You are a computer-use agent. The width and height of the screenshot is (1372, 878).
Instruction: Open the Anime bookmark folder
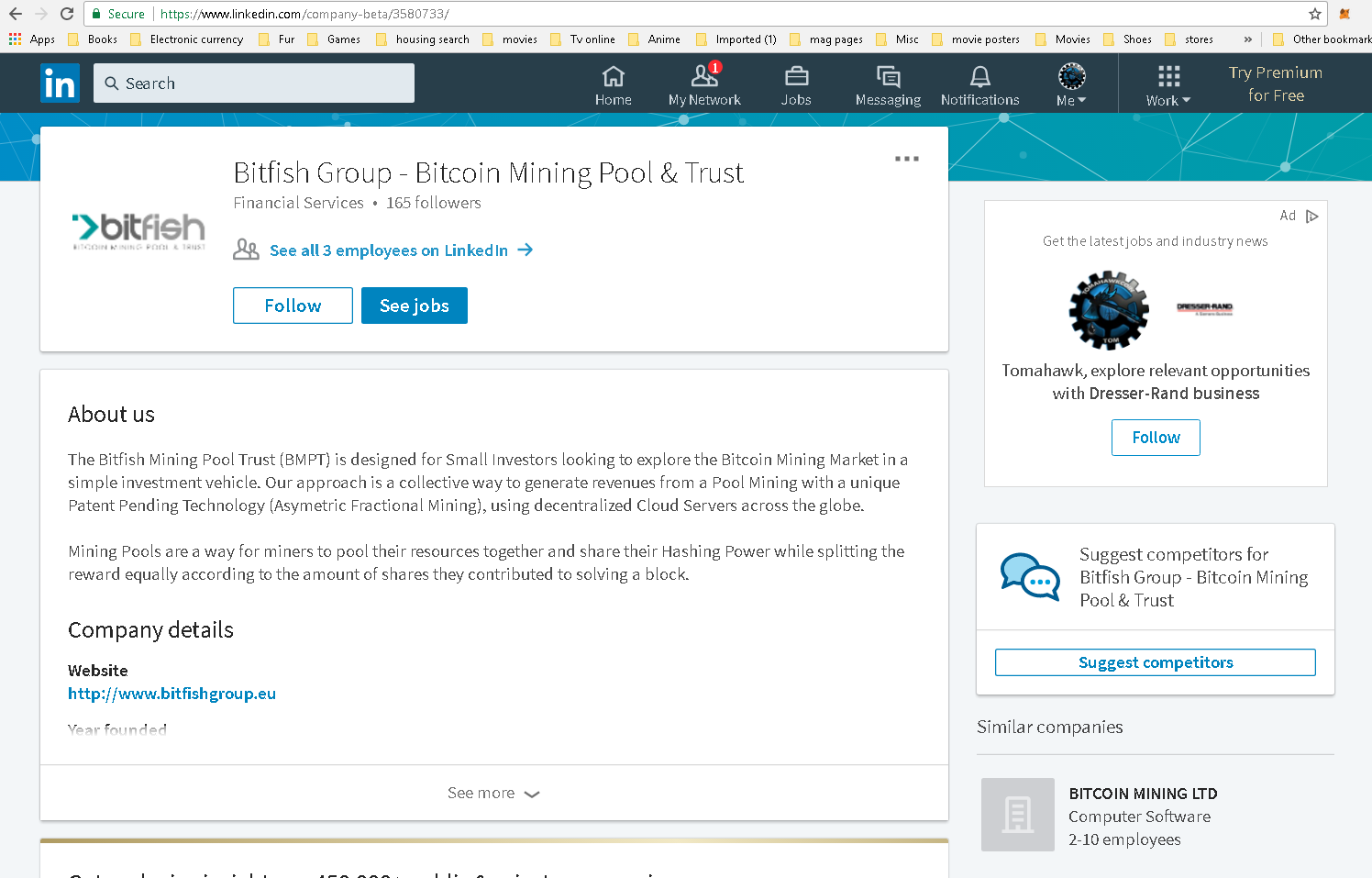(x=654, y=39)
